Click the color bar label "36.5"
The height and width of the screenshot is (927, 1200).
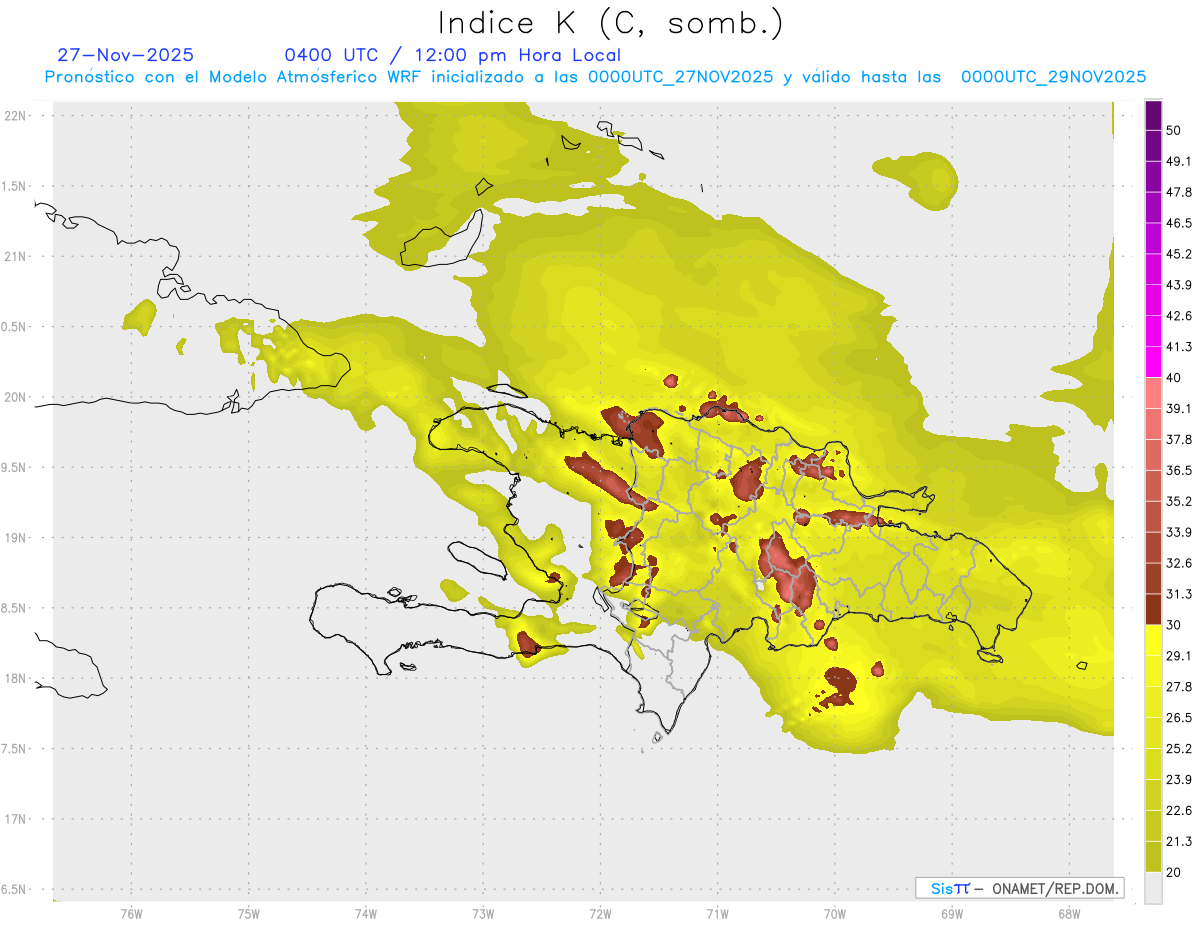[x=1178, y=470]
